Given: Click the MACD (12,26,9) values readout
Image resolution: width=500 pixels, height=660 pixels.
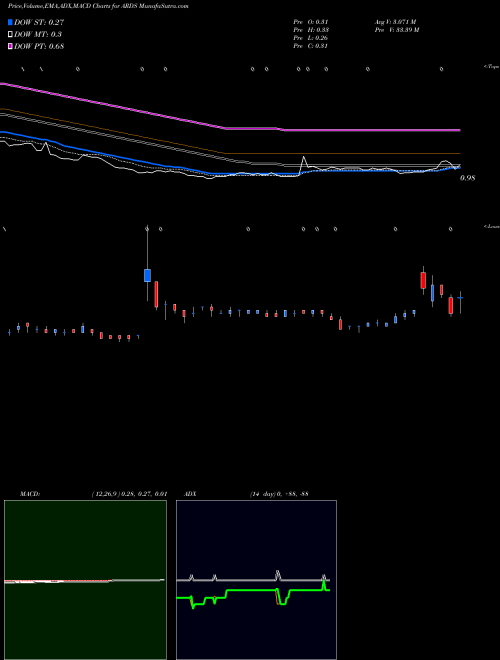Looking at the screenshot, I should point(130,494).
